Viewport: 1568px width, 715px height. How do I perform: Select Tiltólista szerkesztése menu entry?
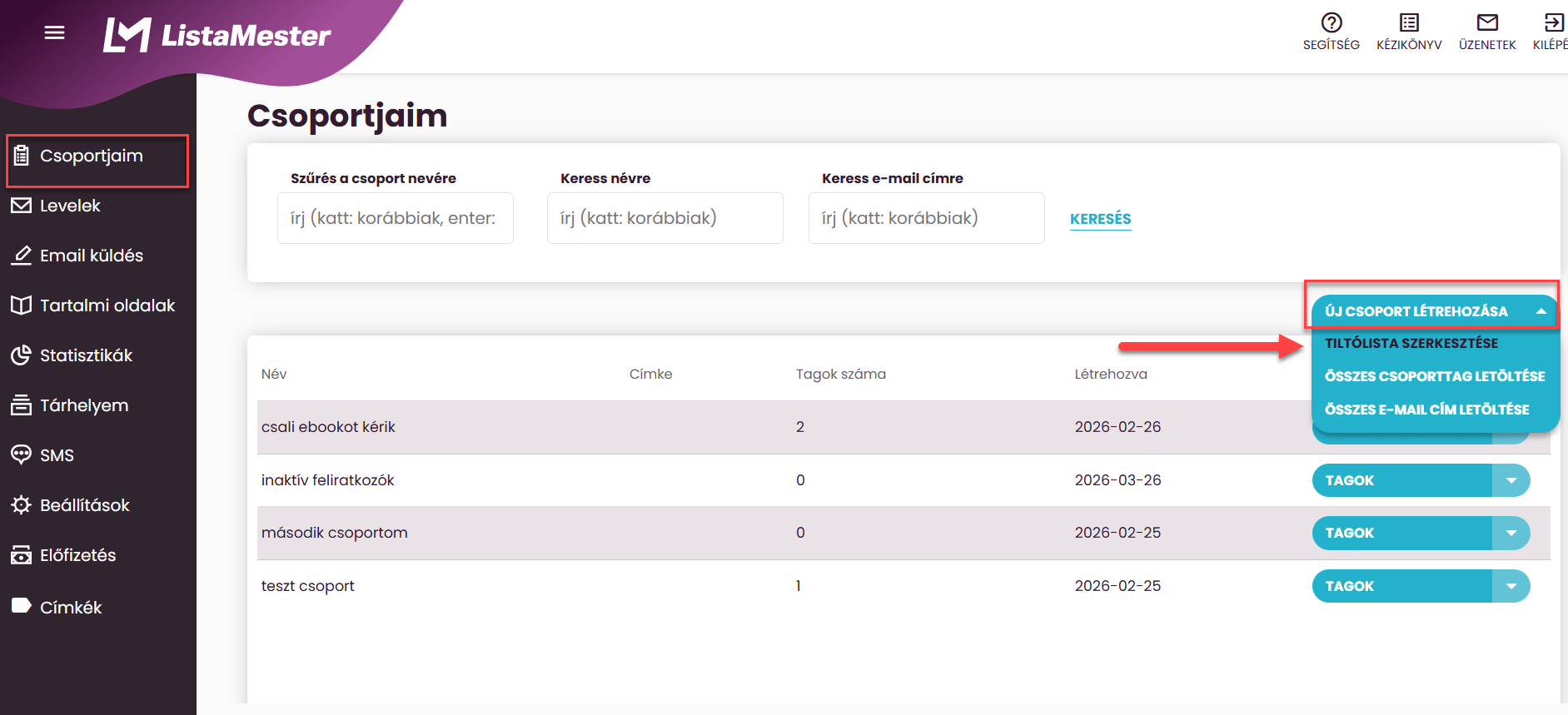(1411, 343)
